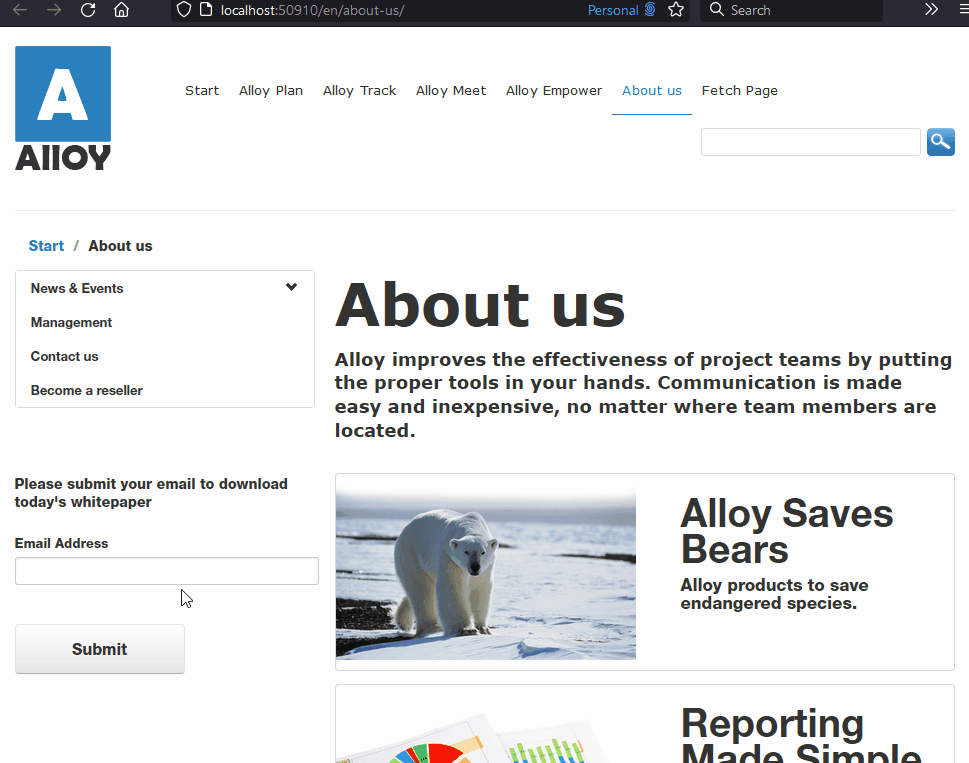The width and height of the screenshot is (969, 763).
Task: Open the Become a reseller link
Action: pos(87,390)
